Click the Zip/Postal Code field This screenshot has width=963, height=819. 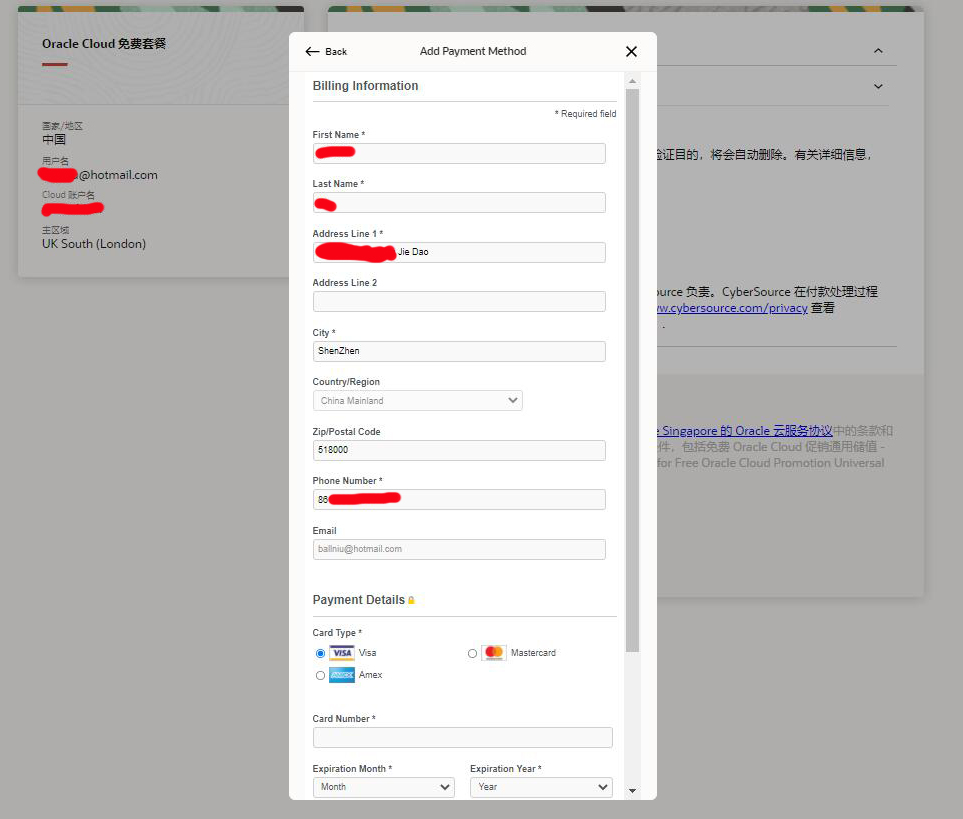point(459,450)
